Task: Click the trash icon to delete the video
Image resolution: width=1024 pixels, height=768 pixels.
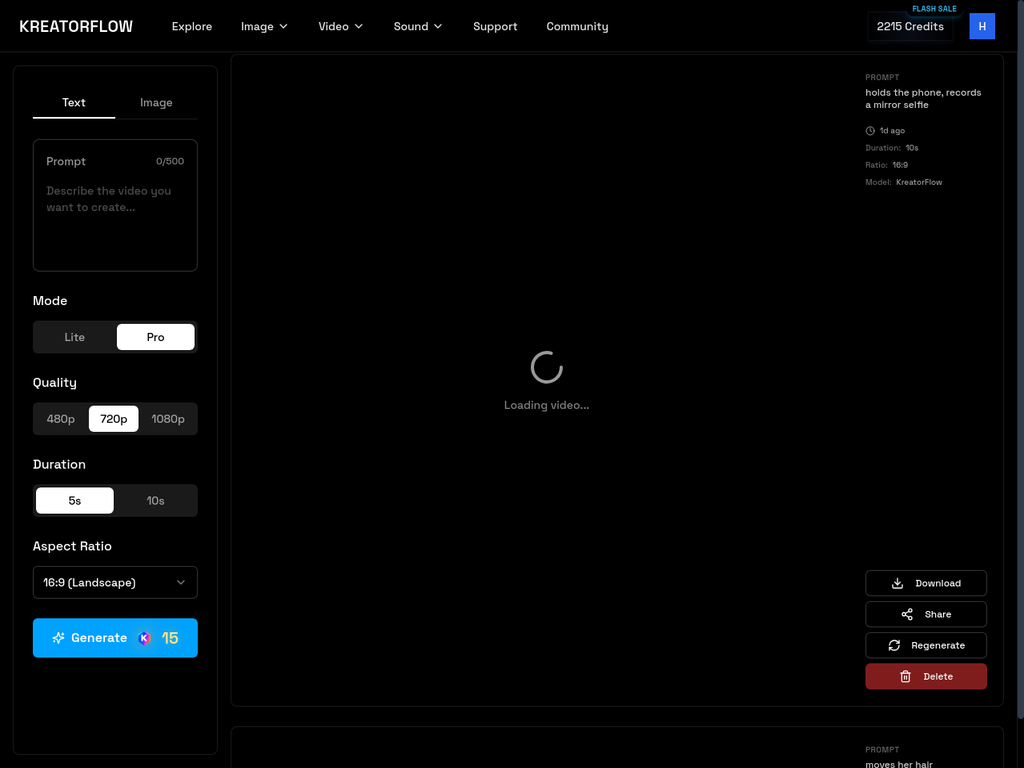Action: pyautogui.click(x=904, y=676)
